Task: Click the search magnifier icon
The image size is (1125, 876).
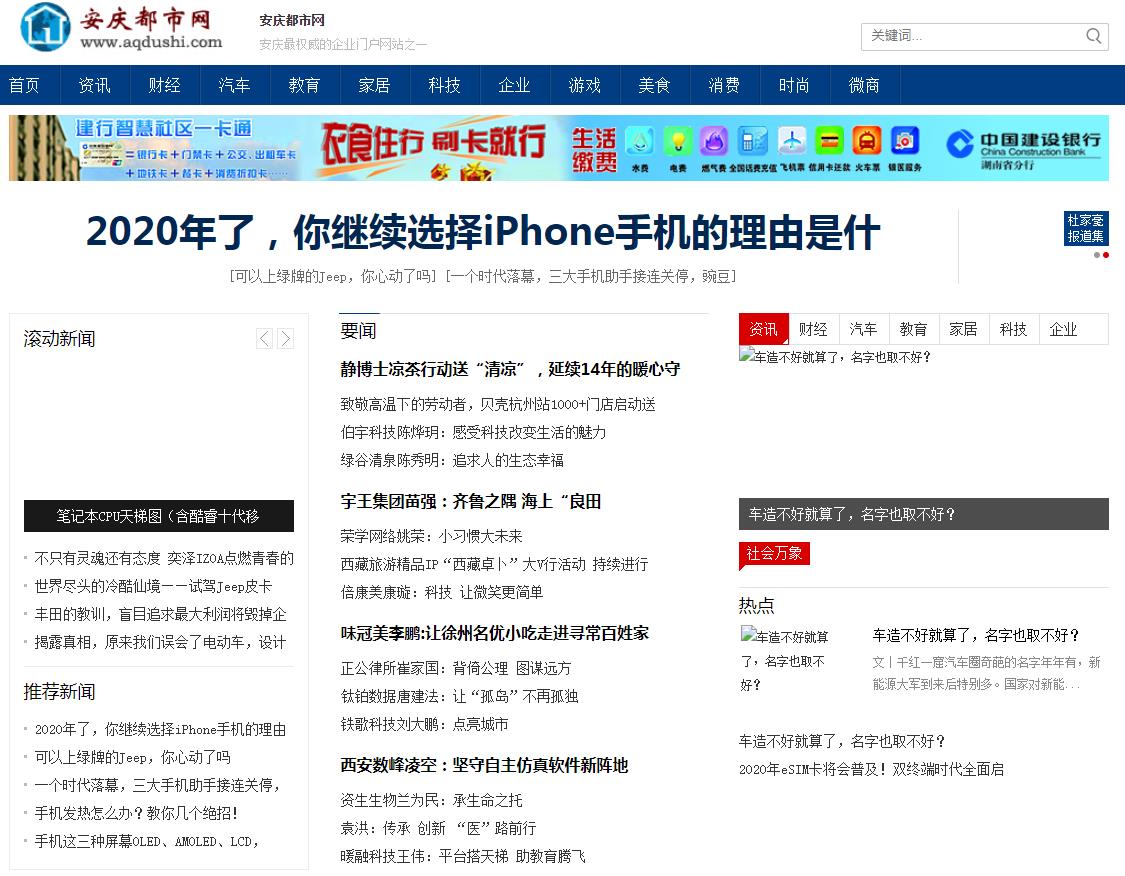Action: click(x=1093, y=36)
